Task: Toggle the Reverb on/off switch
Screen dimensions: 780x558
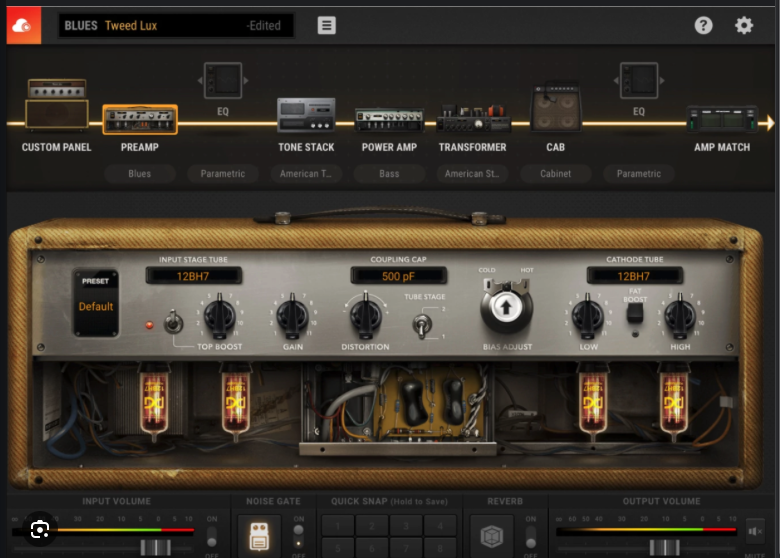Action: 531,536
